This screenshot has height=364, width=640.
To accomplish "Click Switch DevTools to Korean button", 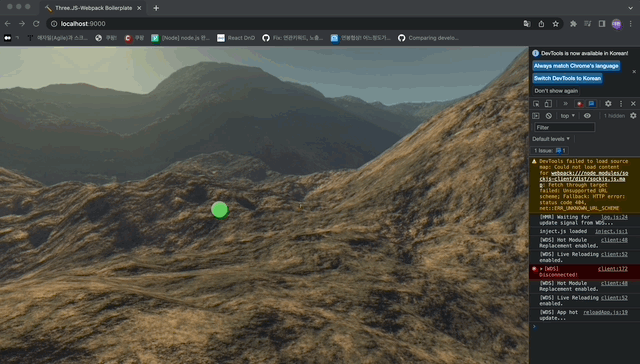I will (x=567, y=78).
